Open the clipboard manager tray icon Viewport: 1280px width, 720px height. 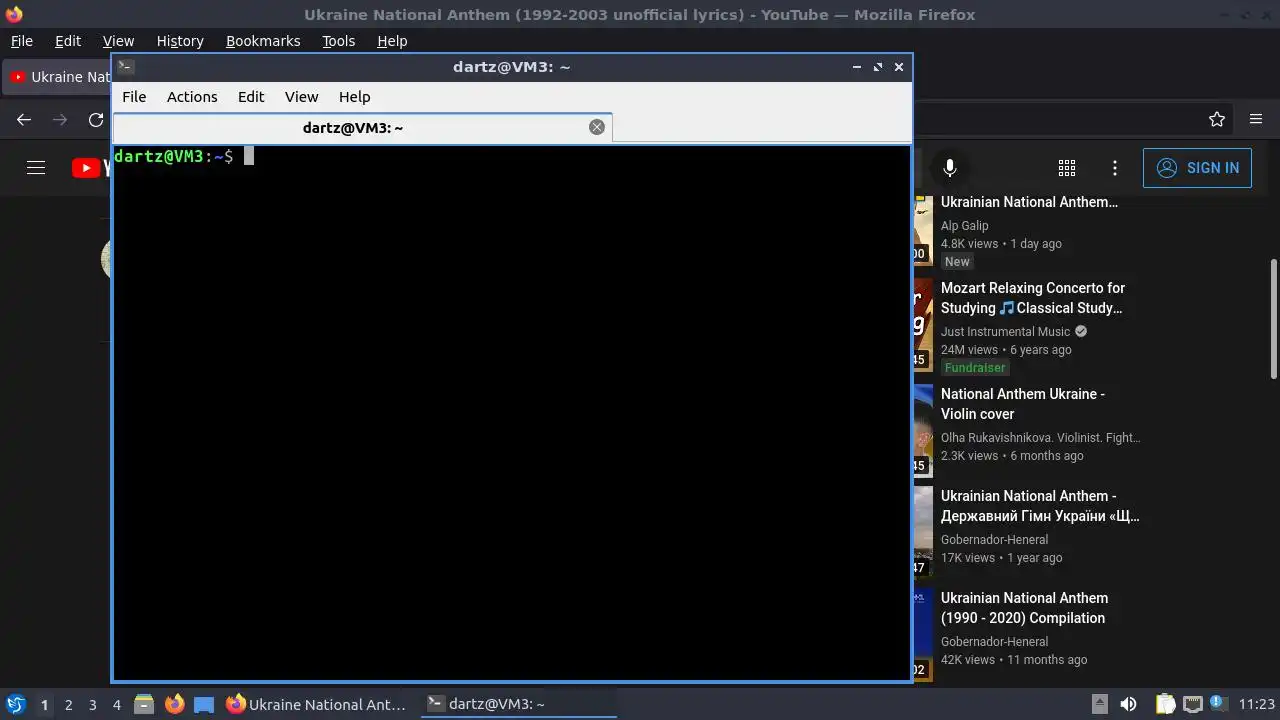point(1165,704)
